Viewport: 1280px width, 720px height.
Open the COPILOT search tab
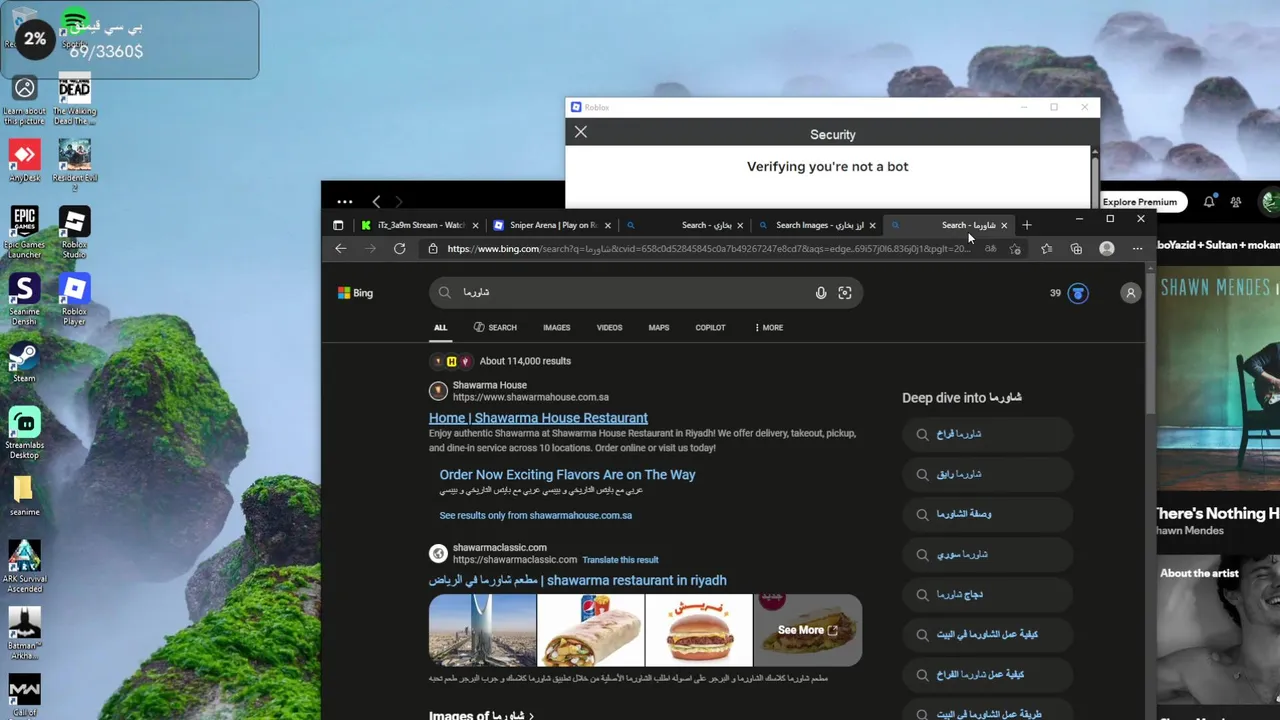(x=710, y=327)
